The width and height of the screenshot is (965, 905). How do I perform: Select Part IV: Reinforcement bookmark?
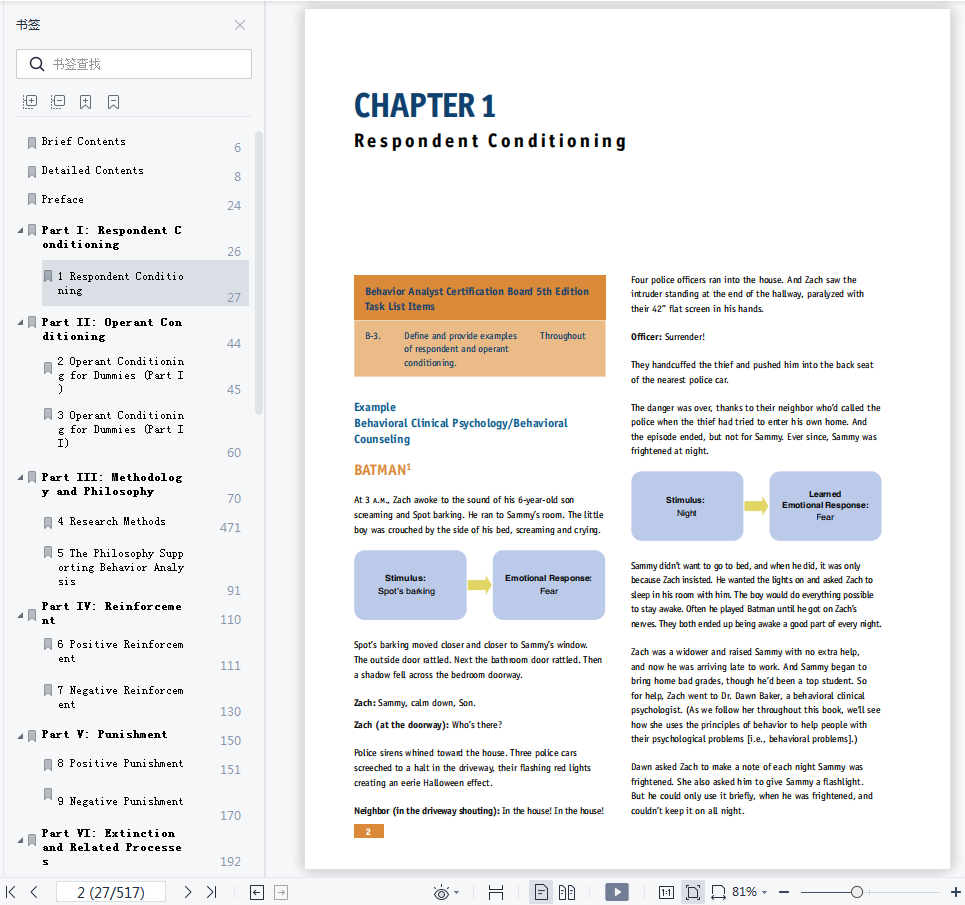point(112,613)
